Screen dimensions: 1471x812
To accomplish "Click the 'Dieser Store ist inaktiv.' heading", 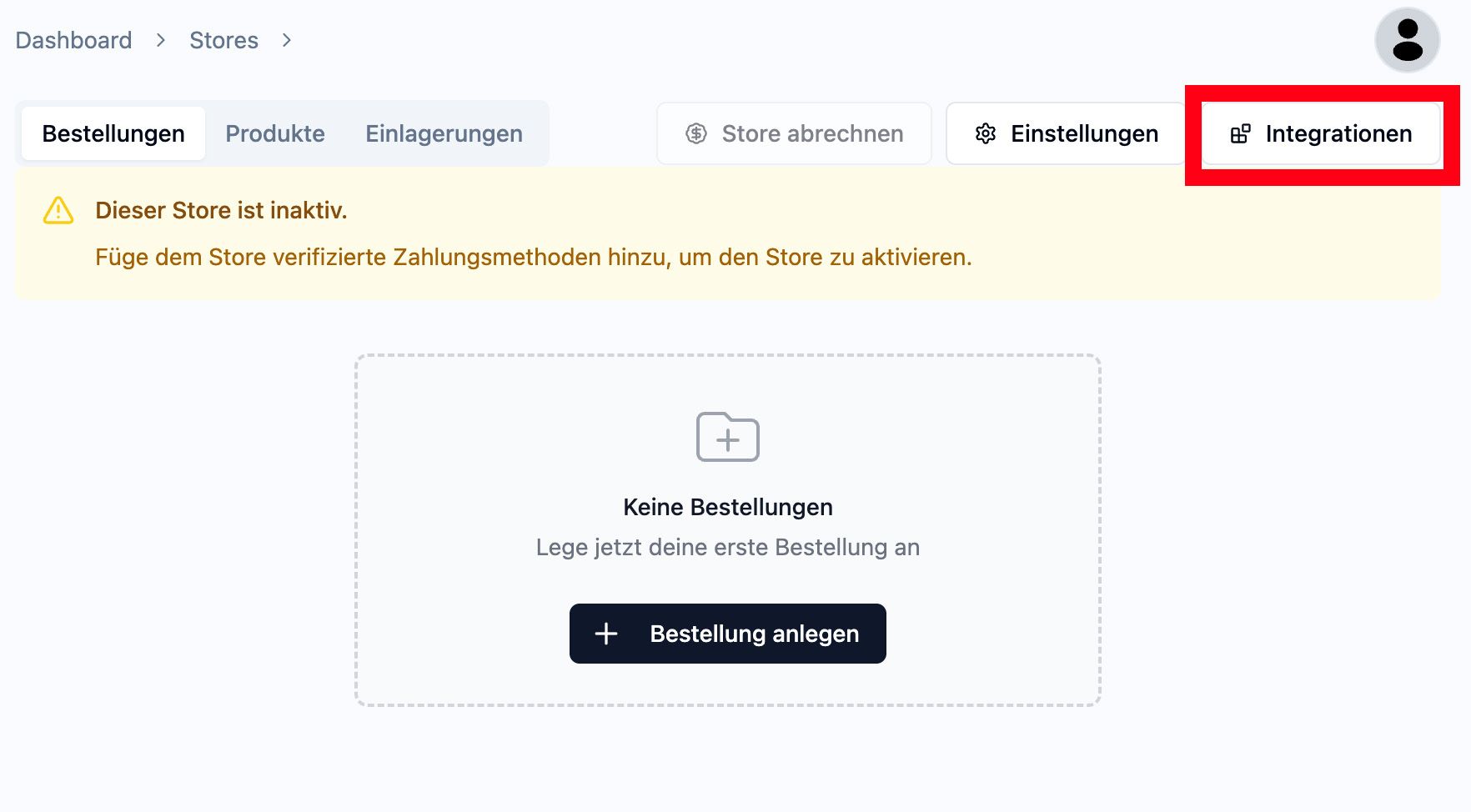I will click(221, 210).
